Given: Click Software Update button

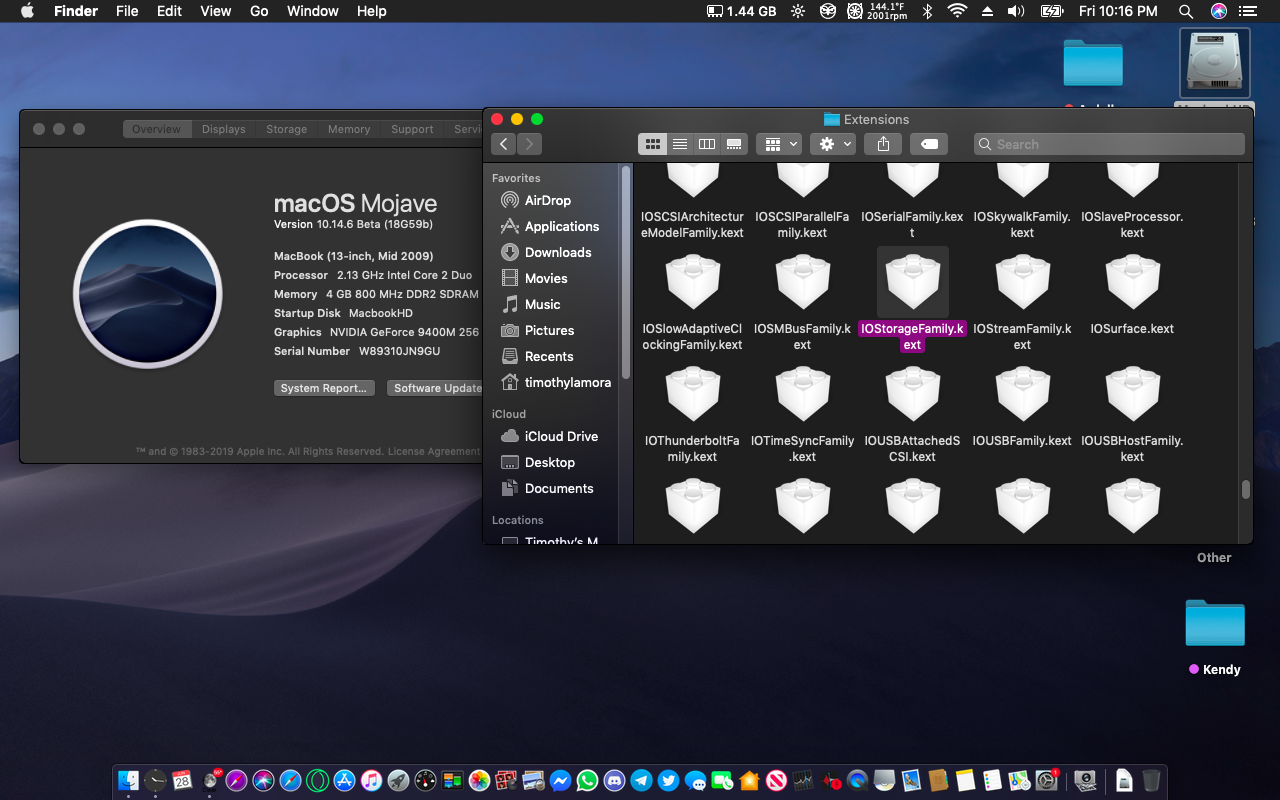Looking at the screenshot, I should pos(437,388).
